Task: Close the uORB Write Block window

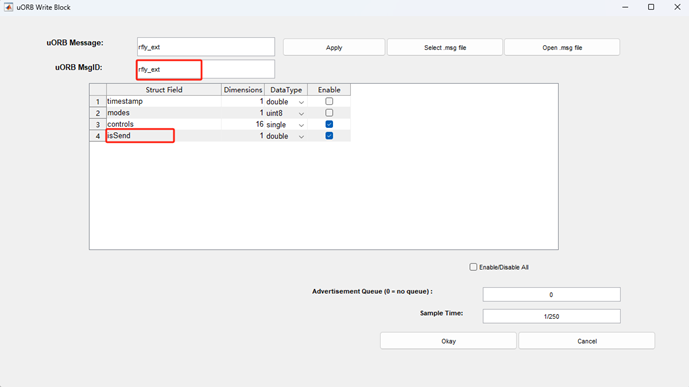Action: tap(677, 7)
